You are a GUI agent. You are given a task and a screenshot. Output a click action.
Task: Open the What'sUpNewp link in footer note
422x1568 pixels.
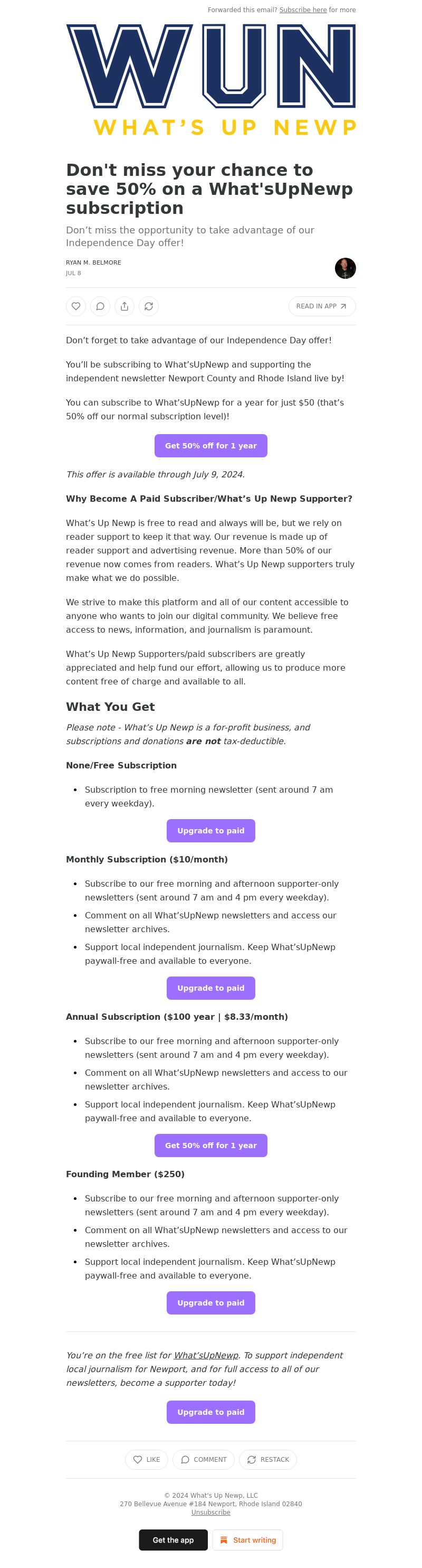(206, 1355)
